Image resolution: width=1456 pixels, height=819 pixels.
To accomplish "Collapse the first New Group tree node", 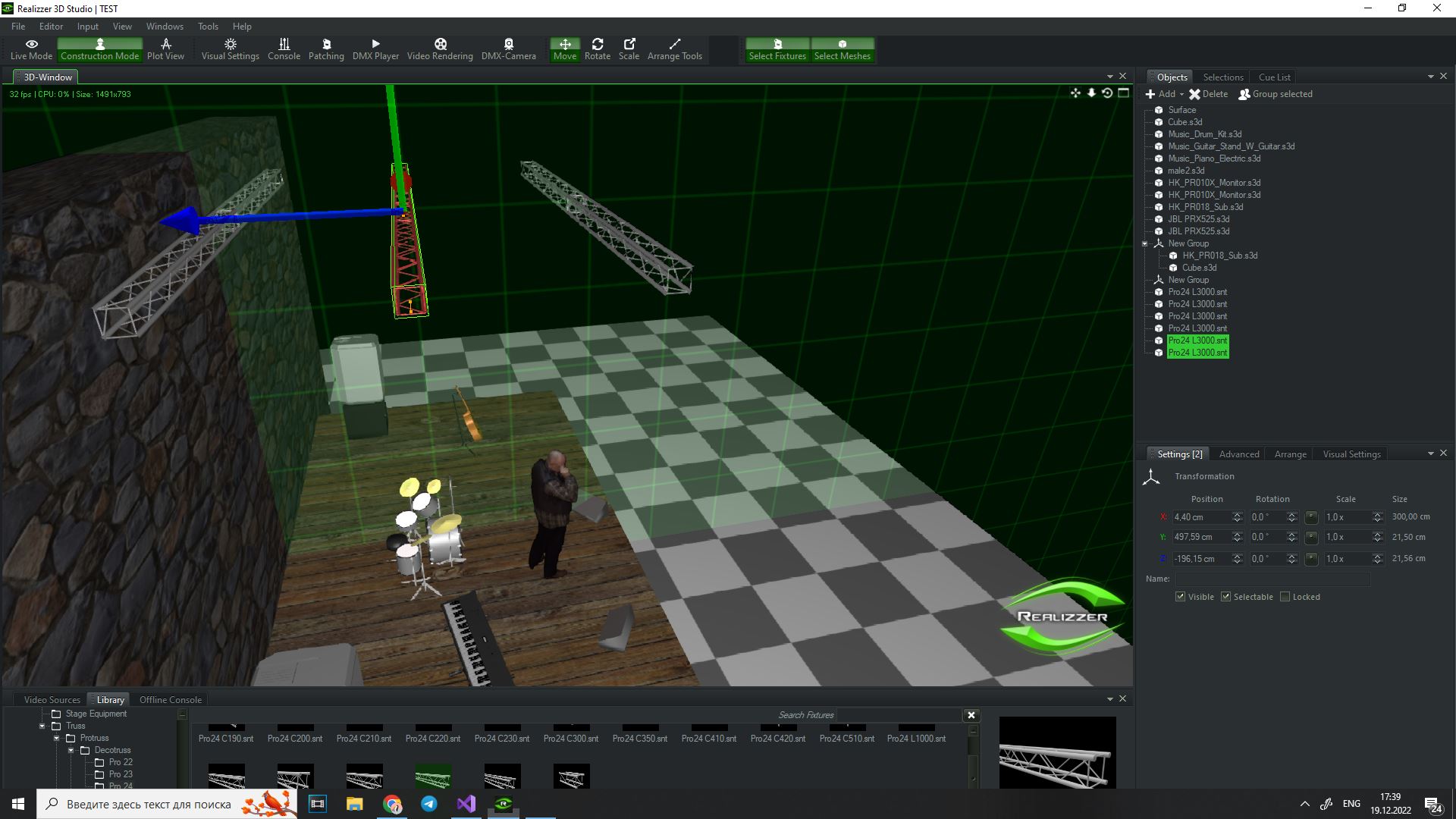I will pos(1145,243).
